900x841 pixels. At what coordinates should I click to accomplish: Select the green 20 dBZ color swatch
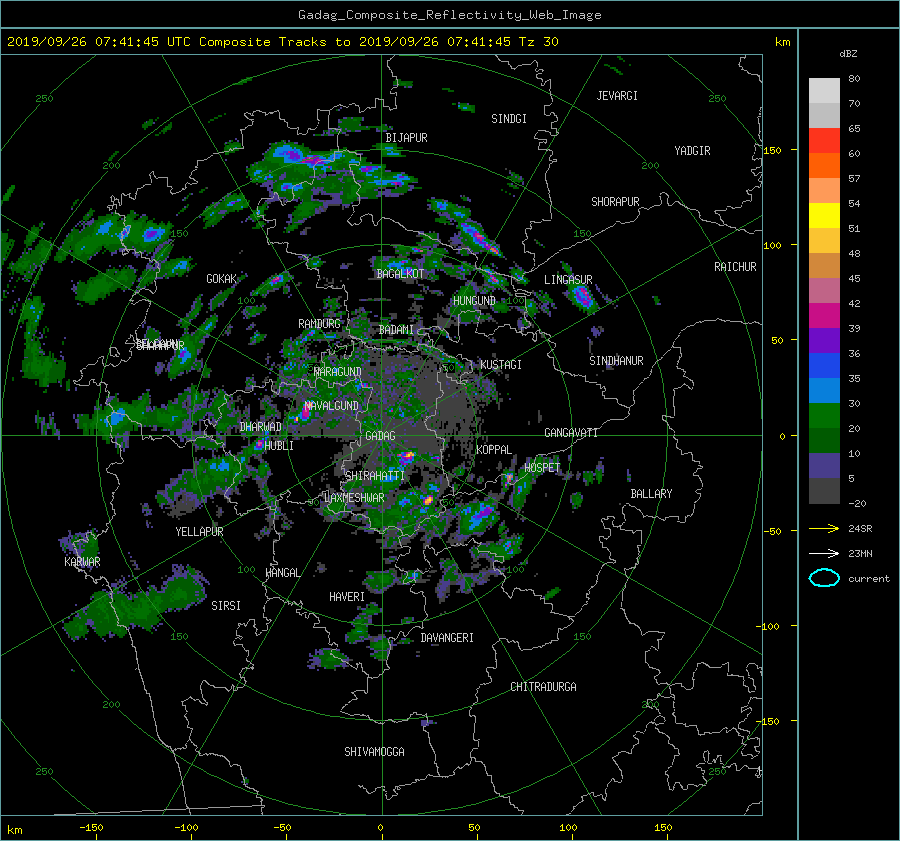[x=824, y=415]
